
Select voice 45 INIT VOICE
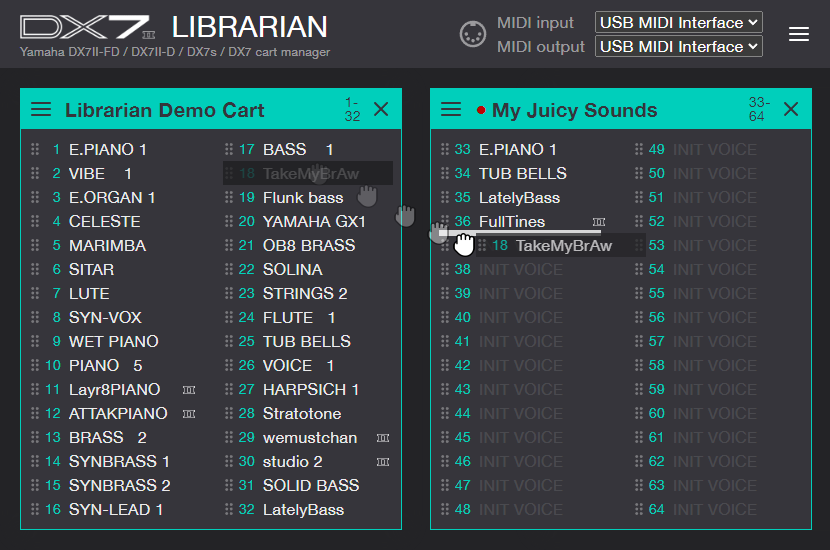coord(521,437)
